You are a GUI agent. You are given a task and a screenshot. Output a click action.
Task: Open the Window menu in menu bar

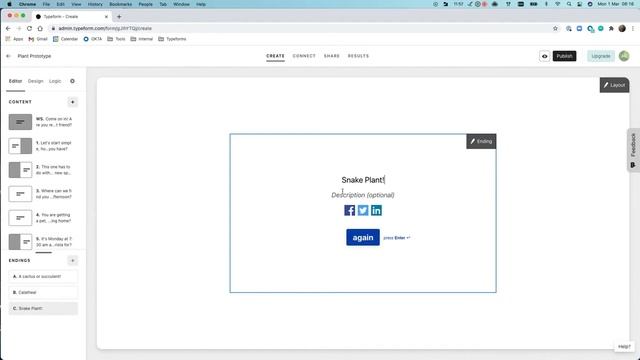pyautogui.click(x=181, y=4)
